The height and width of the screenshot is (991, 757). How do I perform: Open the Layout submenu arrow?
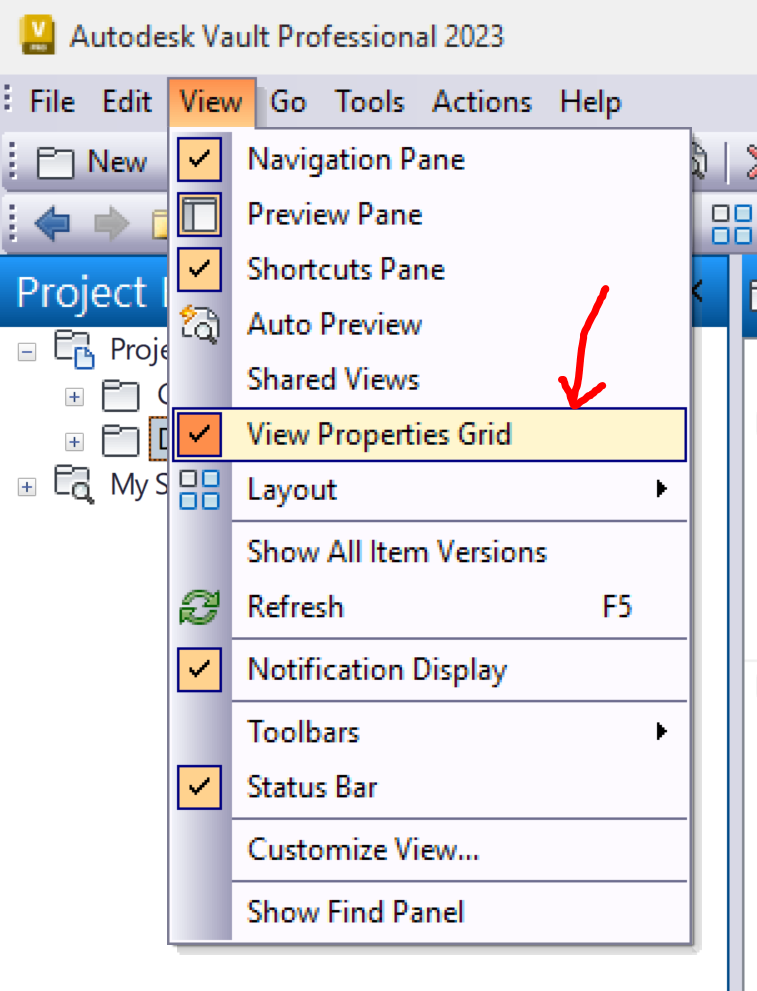[x=662, y=489]
